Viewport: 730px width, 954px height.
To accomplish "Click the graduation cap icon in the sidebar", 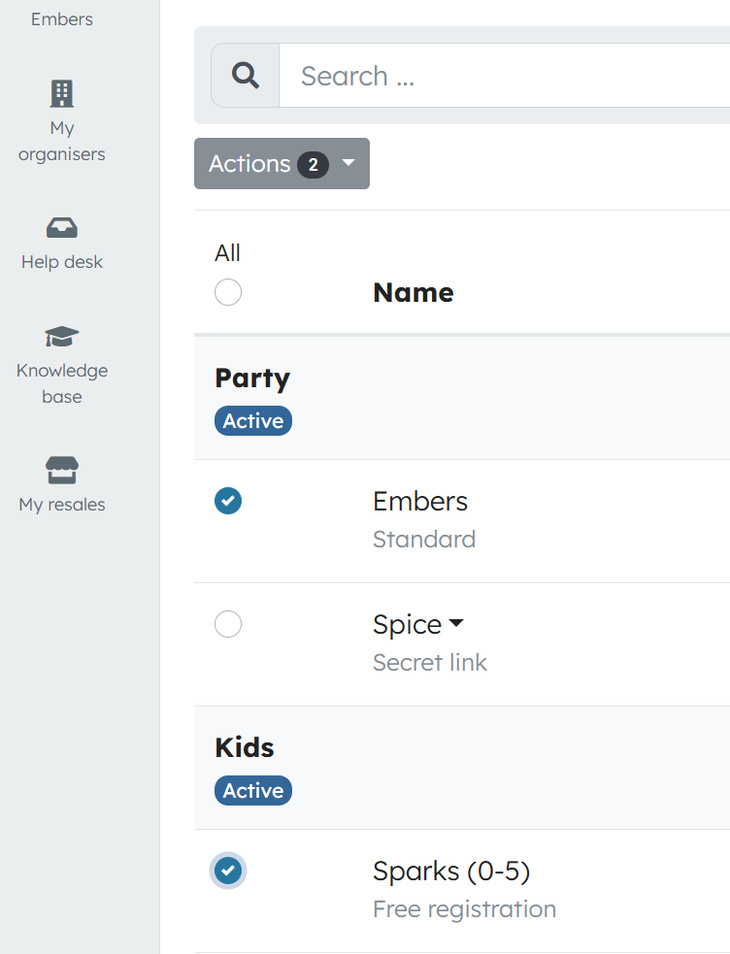I will pos(61,336).
